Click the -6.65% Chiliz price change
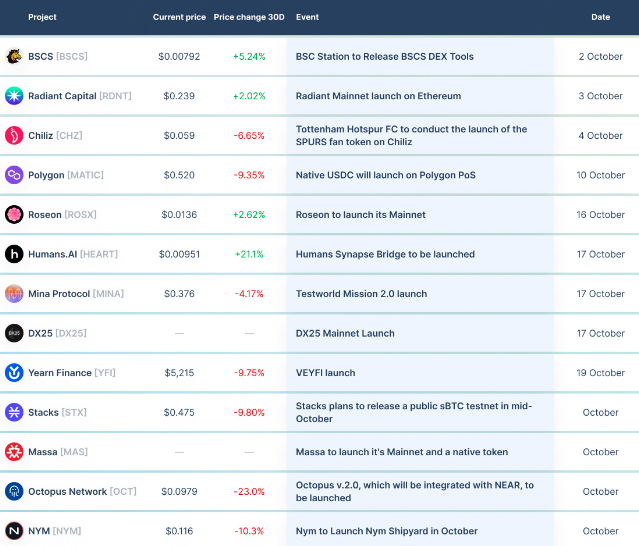Image resolution: width=639 pixels, height=546 pixels. click(x=249, y=135)
